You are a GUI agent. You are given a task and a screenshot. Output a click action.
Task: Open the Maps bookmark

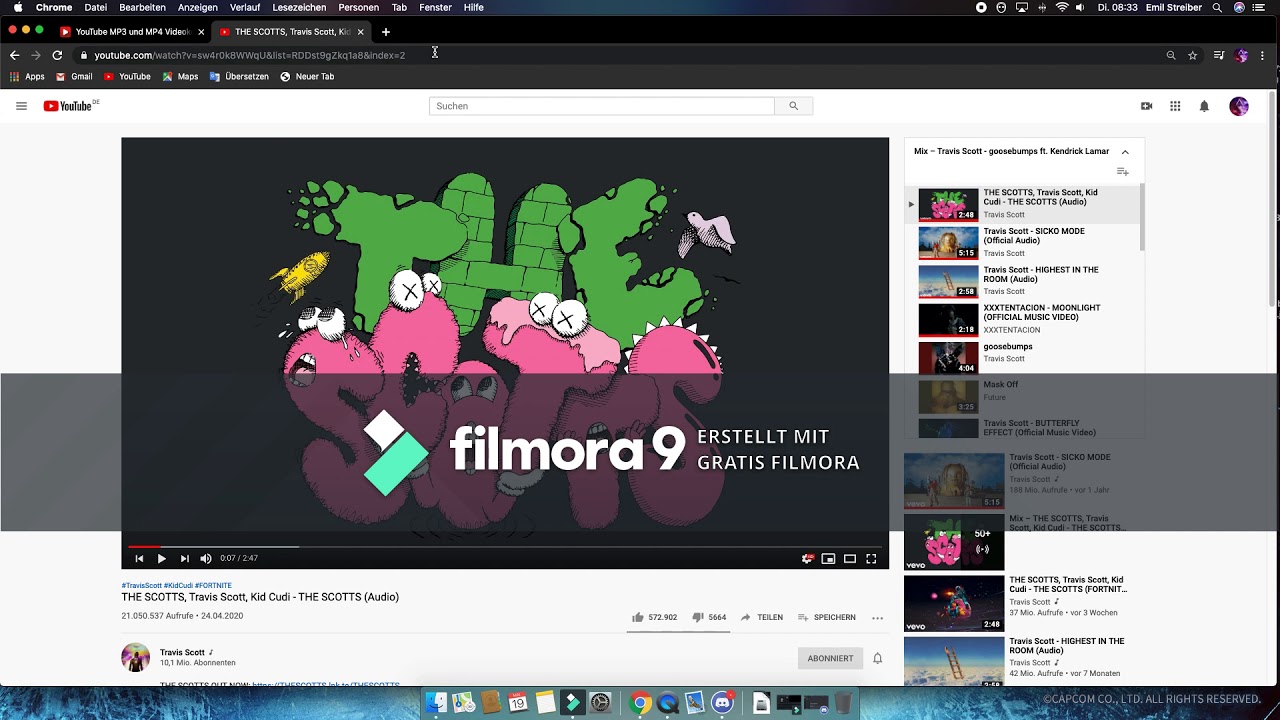click(x=180, y=77)
